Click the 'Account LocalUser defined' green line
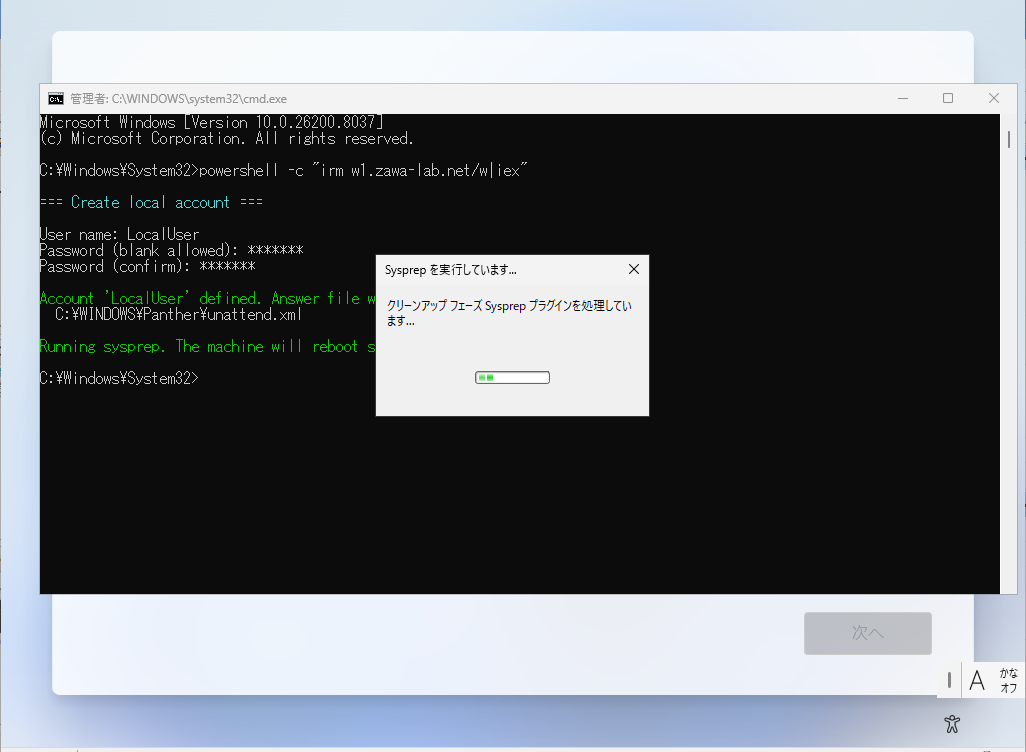 pos(207,298)
